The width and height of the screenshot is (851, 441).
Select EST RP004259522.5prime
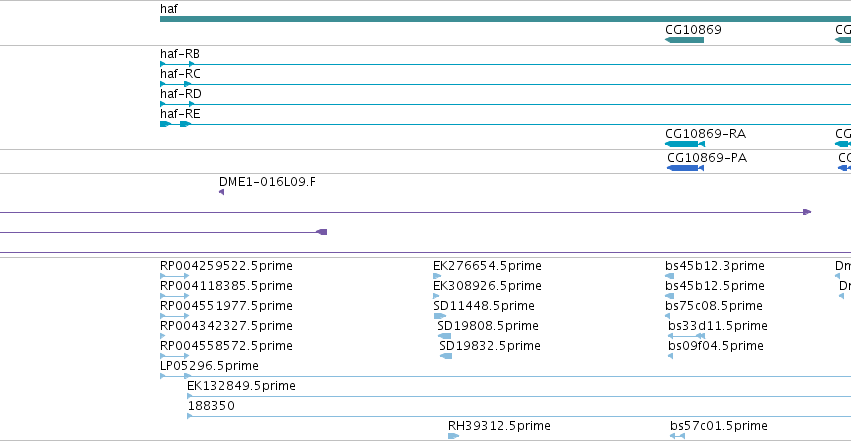pyautogui.click(x=226, y=266)
